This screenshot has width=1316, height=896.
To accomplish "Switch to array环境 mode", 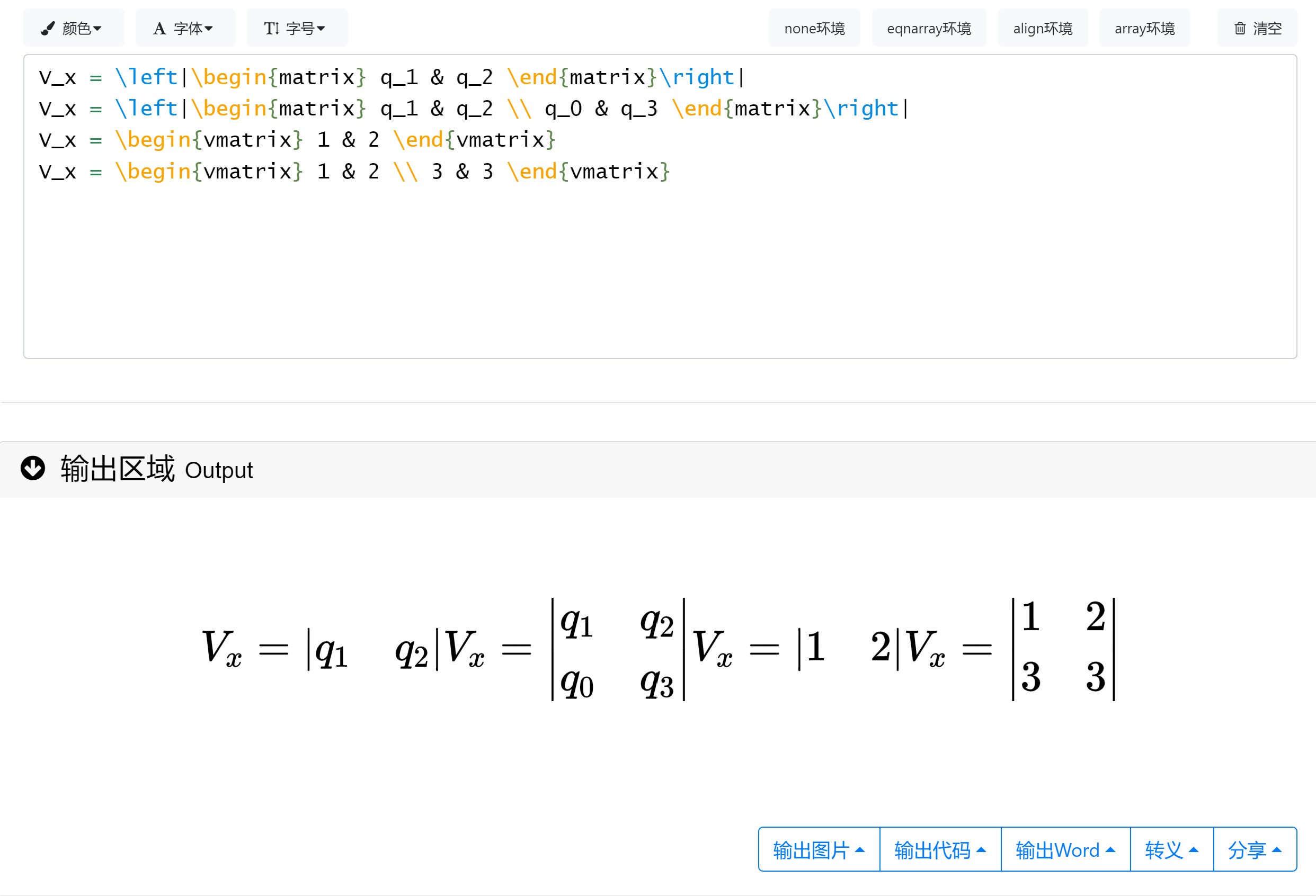I will pyautogui.click(x=1144, y=27).
